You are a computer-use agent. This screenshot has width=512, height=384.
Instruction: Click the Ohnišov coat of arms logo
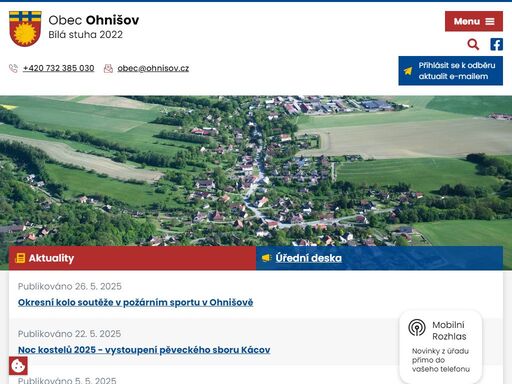25,29
